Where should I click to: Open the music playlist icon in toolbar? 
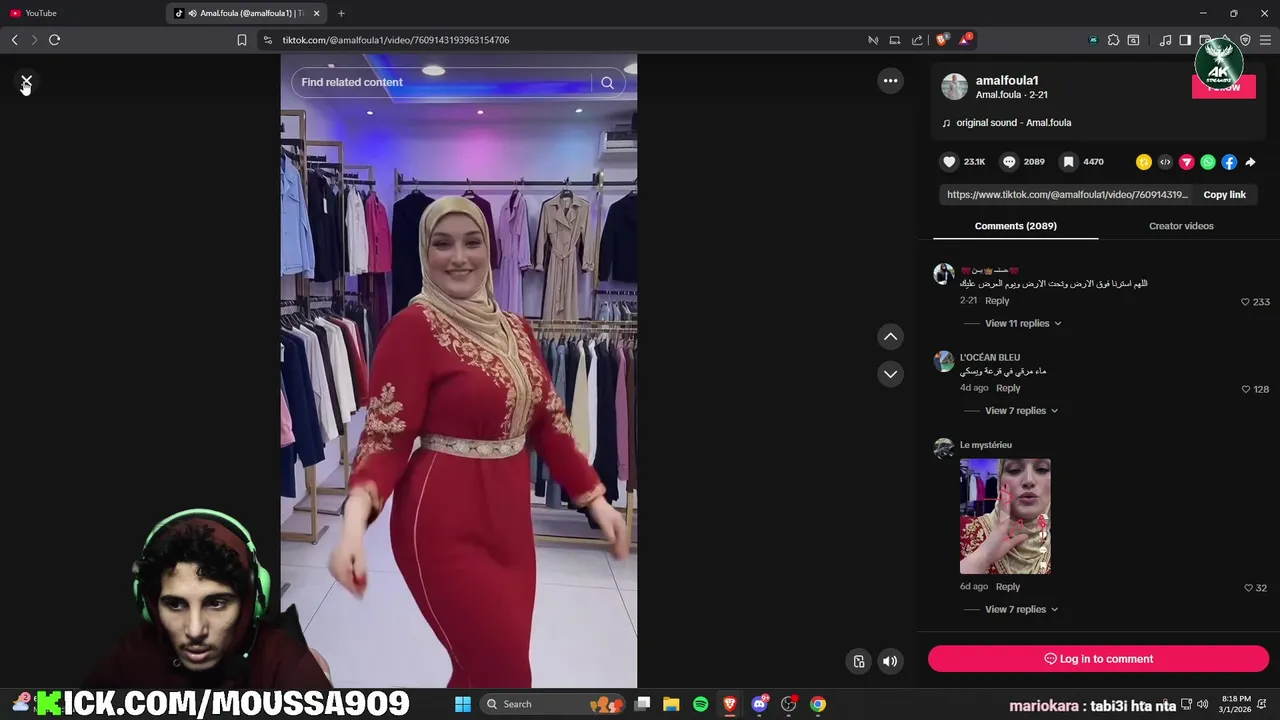[1165, 40]
